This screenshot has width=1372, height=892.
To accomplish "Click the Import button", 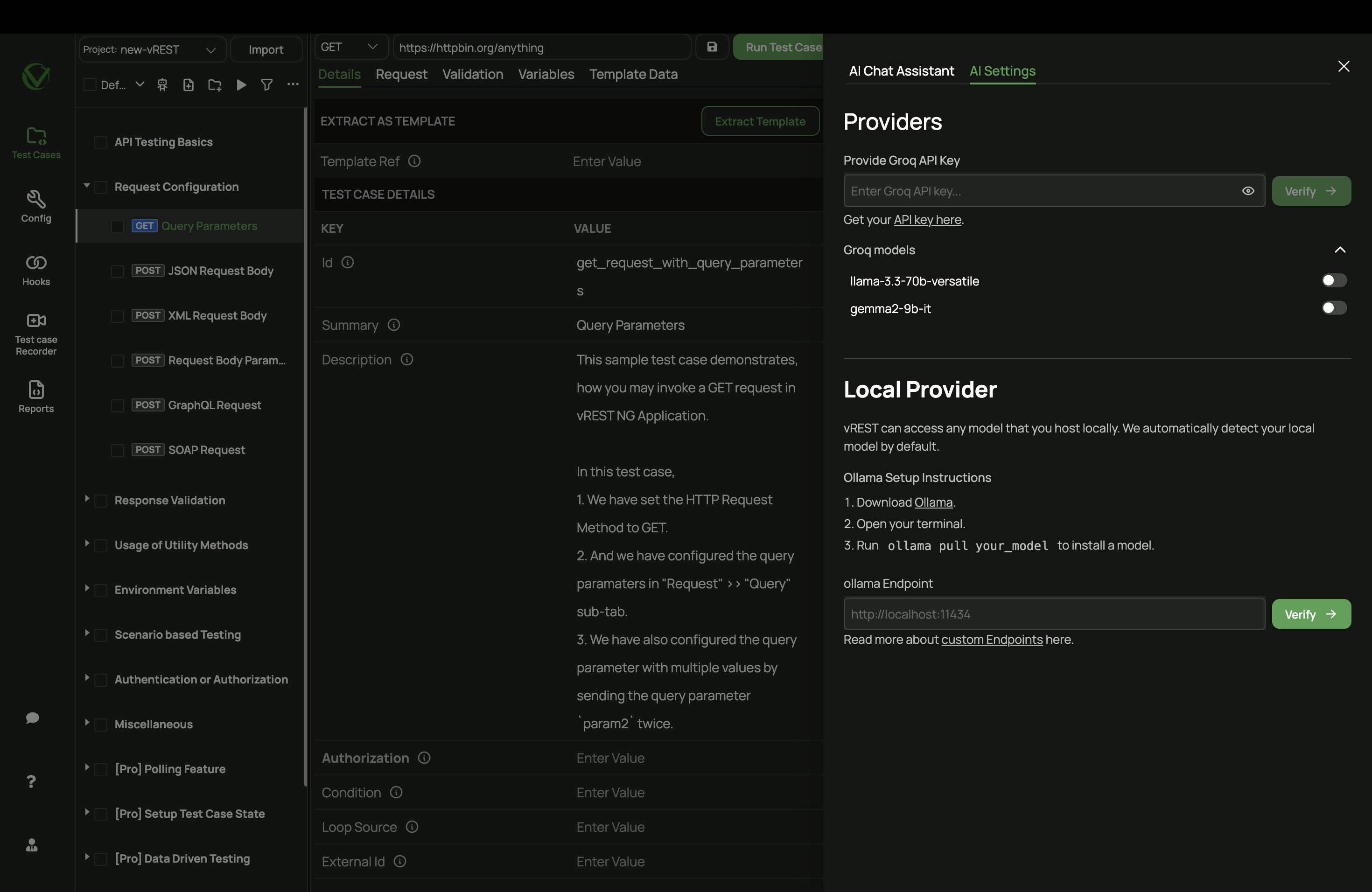I will pyautogui.click(x=266, y=49).
